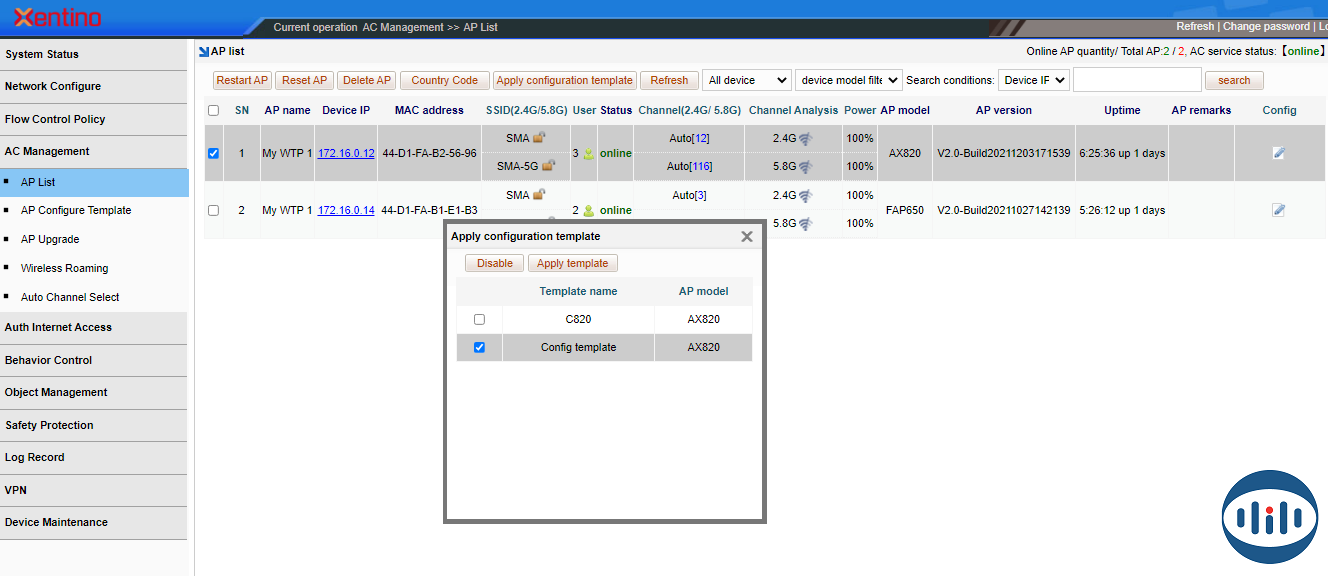Open the All device dropdown
The height and width of the screenshot is (576, 1328).
tap(746, 80)
